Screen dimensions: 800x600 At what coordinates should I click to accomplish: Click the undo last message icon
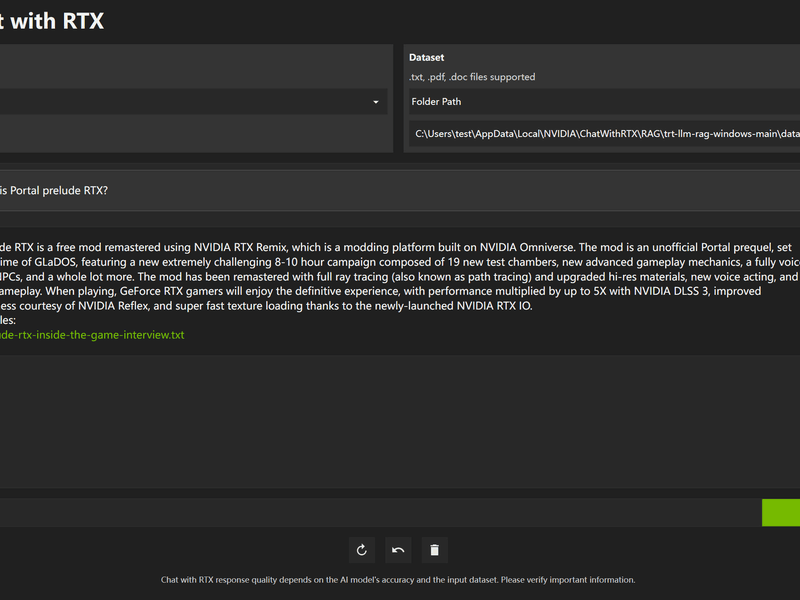(x=398, y=550)
